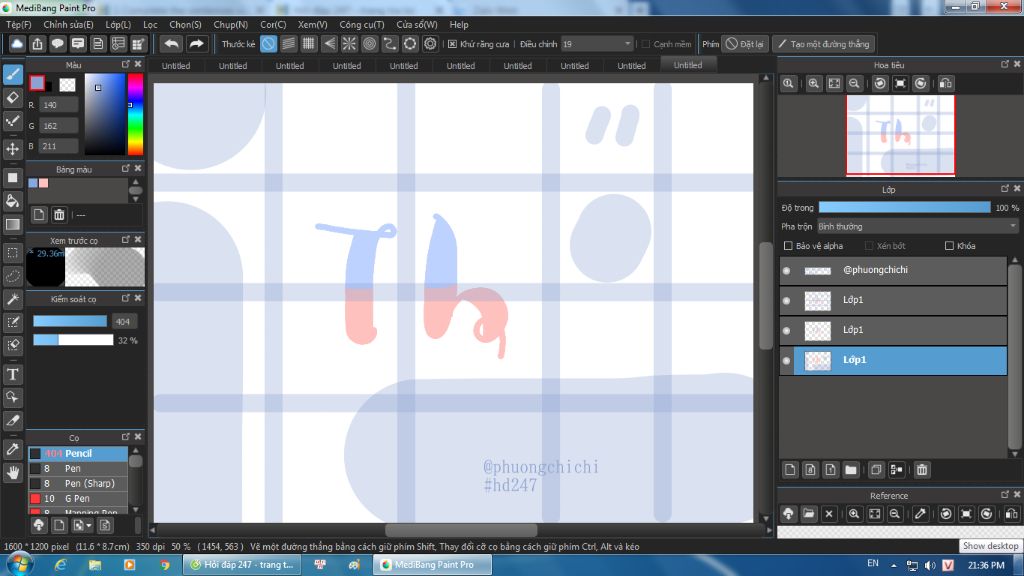Image resolution: width=1024 pixels, height=576 pixels.
Task: Add a new folder in the Lớp panel
Action: (x=850, y=470)
